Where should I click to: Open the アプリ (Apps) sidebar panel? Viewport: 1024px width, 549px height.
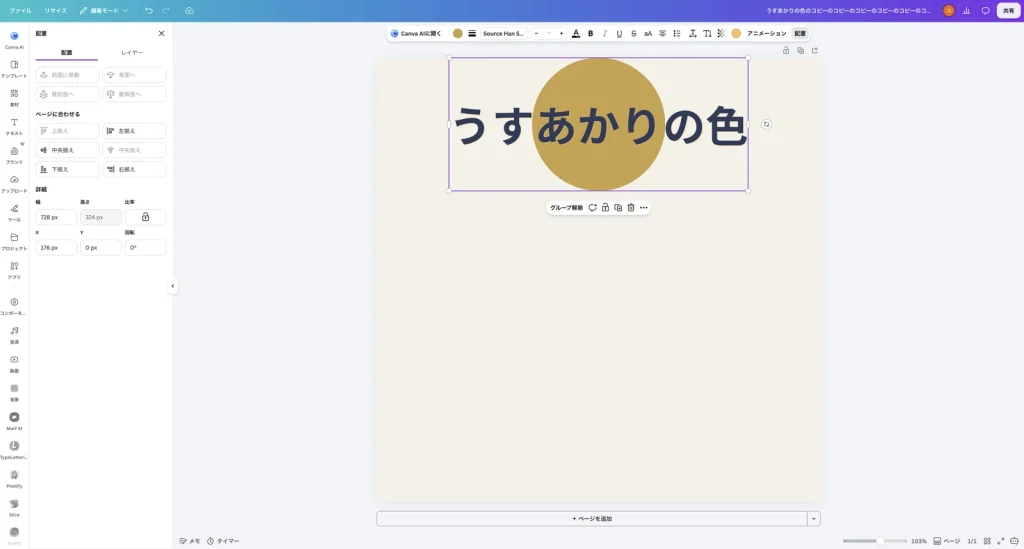14,270
